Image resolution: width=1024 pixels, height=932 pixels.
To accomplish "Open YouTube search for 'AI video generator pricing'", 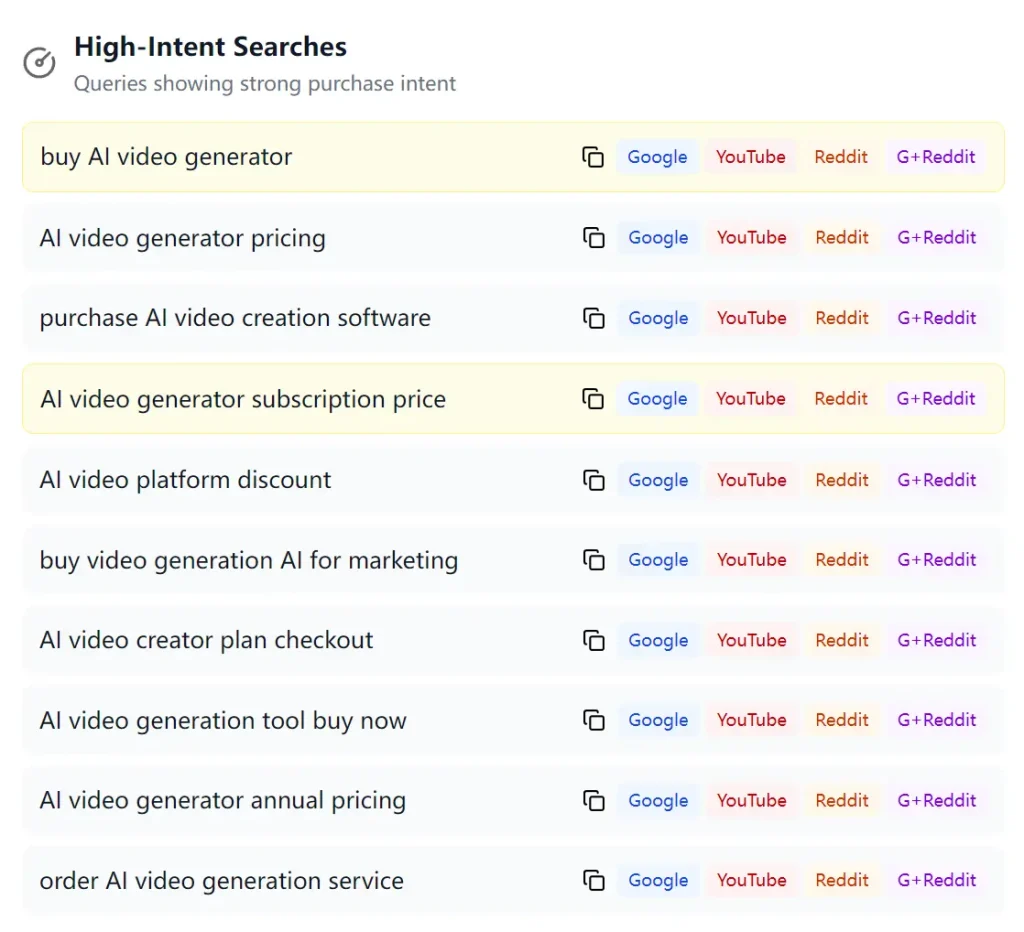I will [751, 238].
